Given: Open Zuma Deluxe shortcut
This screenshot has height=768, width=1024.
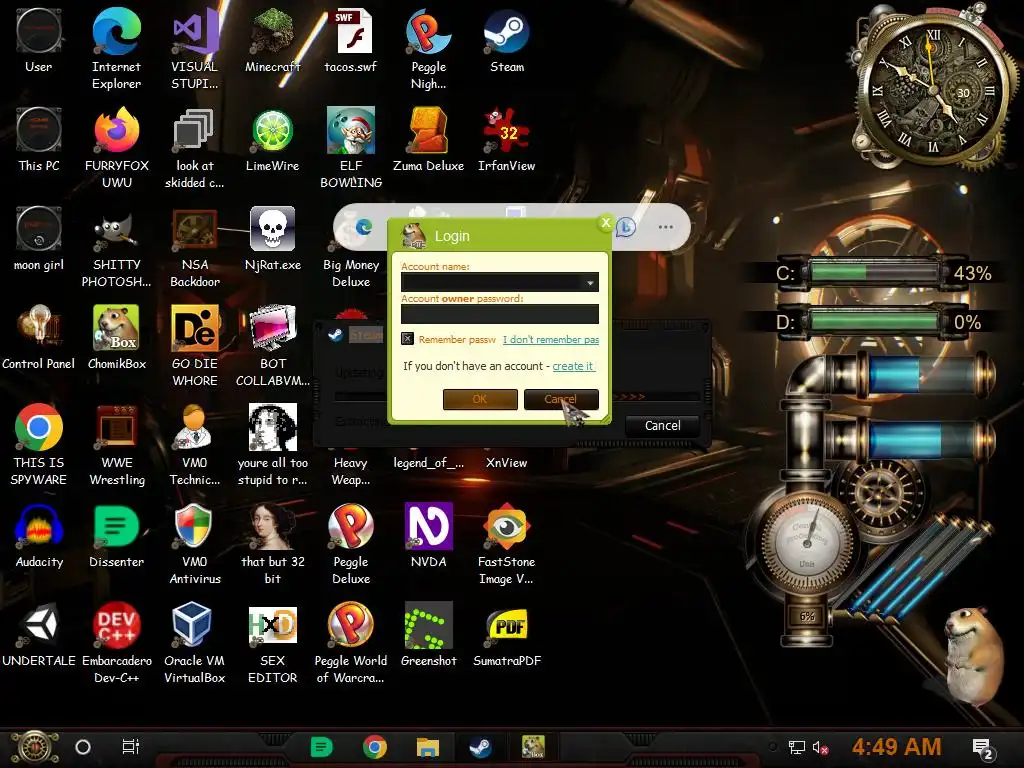Looking at the screenshot, I should point(428,140).
